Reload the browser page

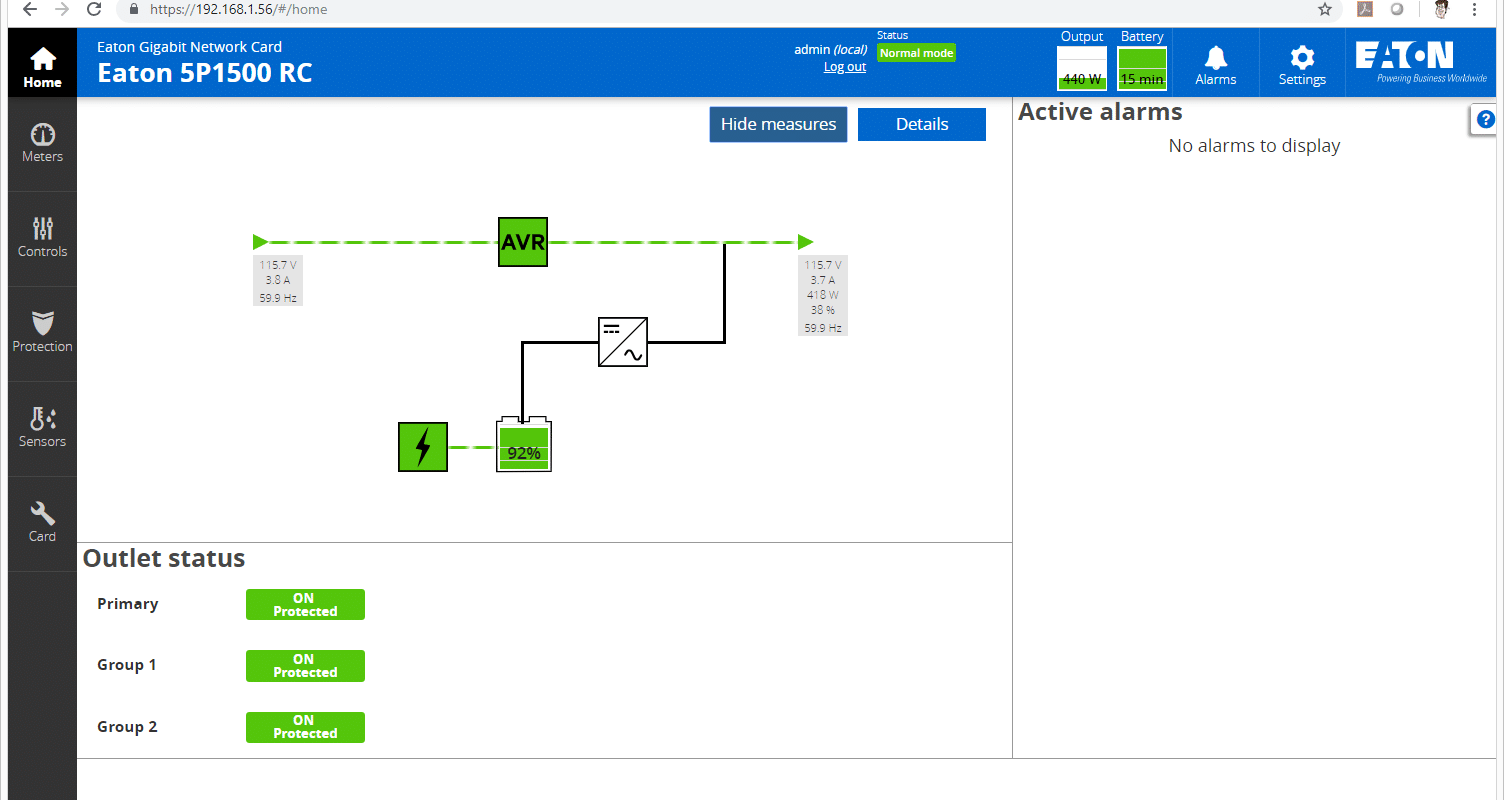pos(93,9)
